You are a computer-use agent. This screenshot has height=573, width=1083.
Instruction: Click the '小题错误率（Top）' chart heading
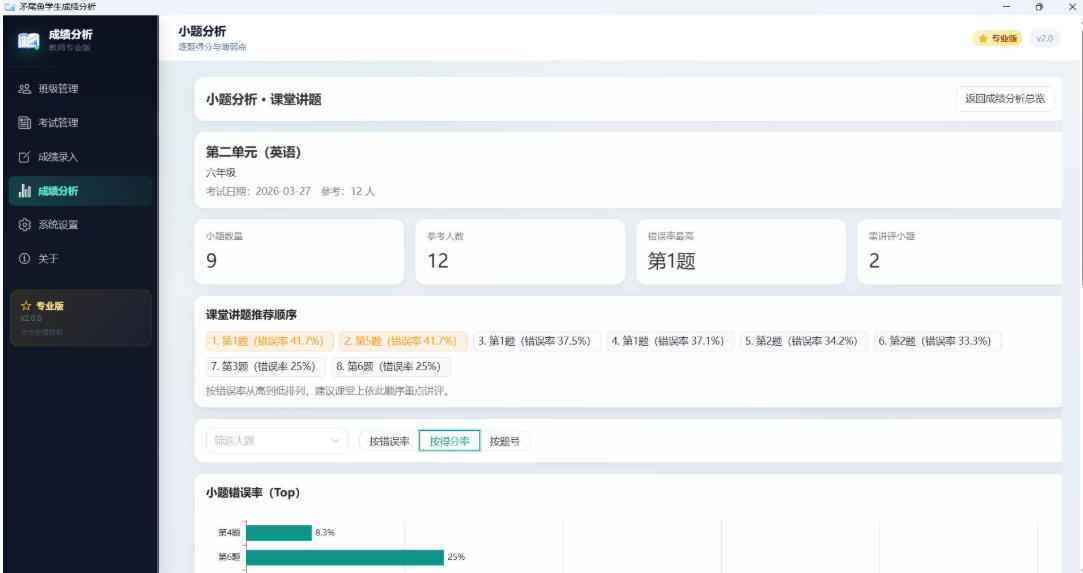tap(253, 493)
